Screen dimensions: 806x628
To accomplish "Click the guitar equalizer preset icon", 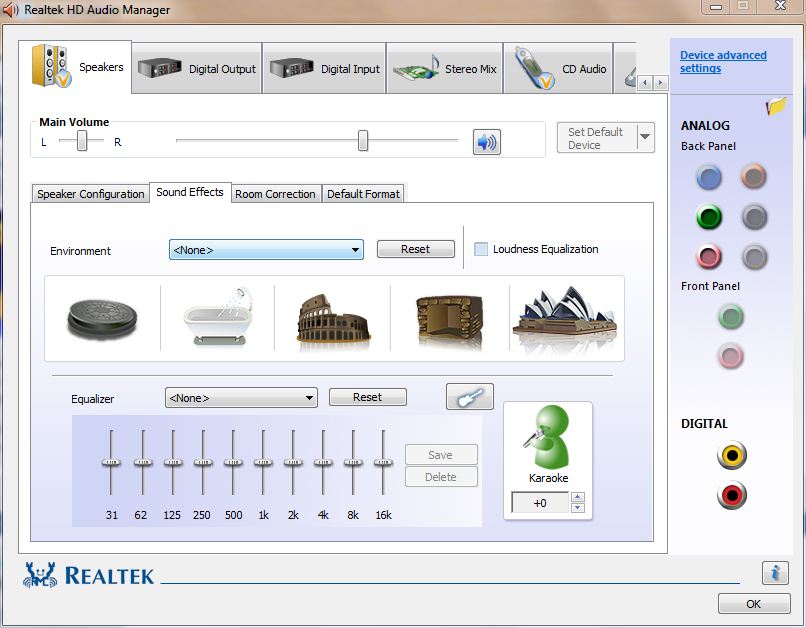I will tap(469, 397).
